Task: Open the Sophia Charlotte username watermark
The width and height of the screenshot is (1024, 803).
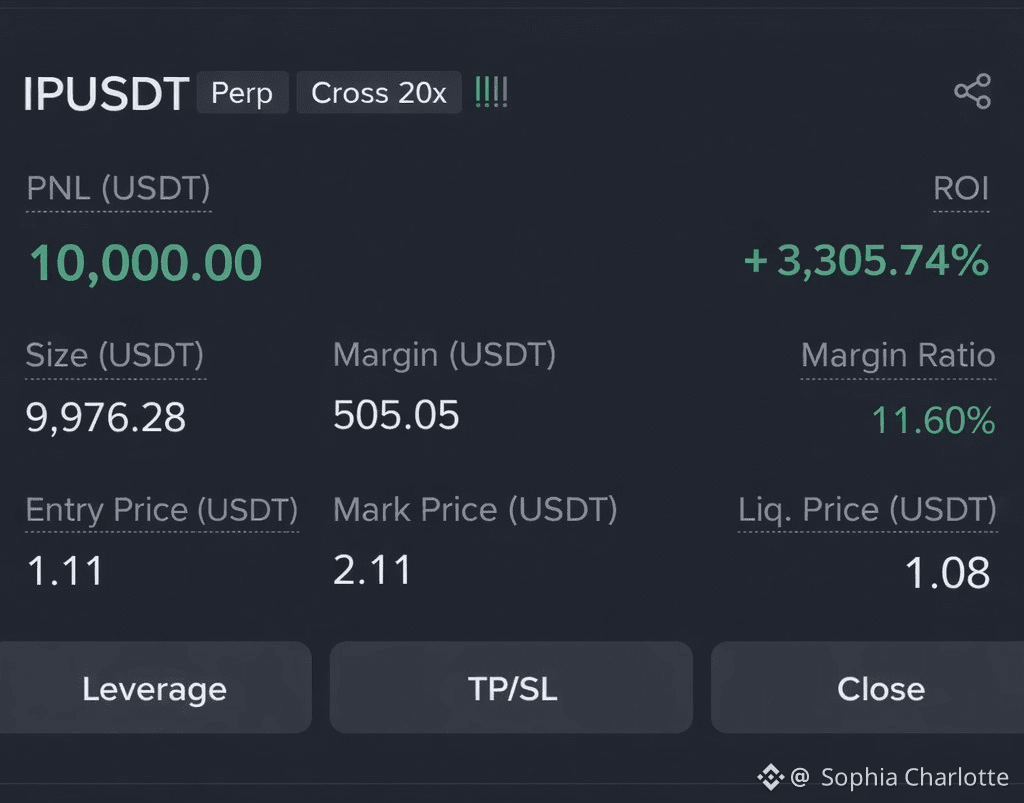Action: click(914, 778)
